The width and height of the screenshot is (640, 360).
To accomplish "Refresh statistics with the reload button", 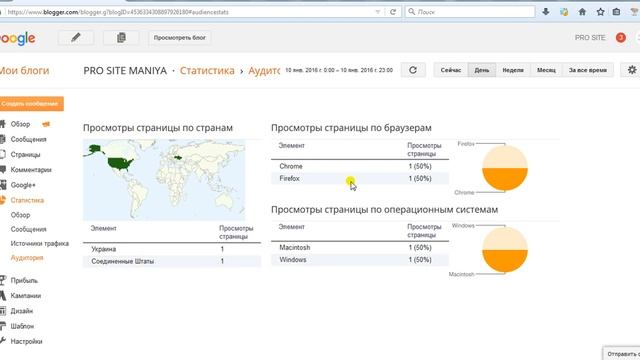I will (x=413, y=70).
